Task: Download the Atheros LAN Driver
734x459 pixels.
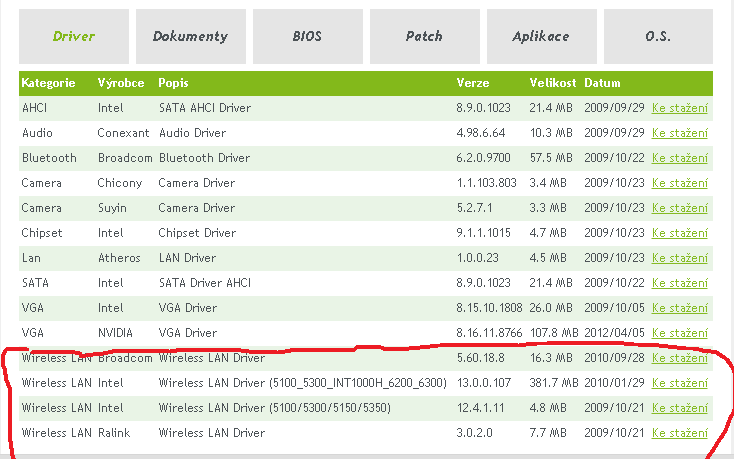Action: coord(679,258)
